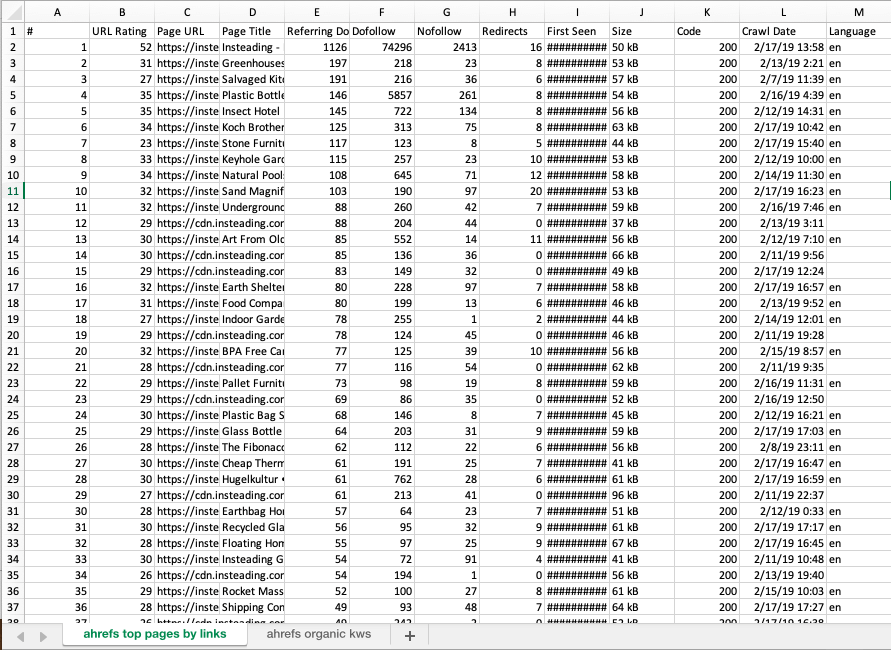
Task: Click the 'Code' header cell
Action: click(x=707, y=31)
